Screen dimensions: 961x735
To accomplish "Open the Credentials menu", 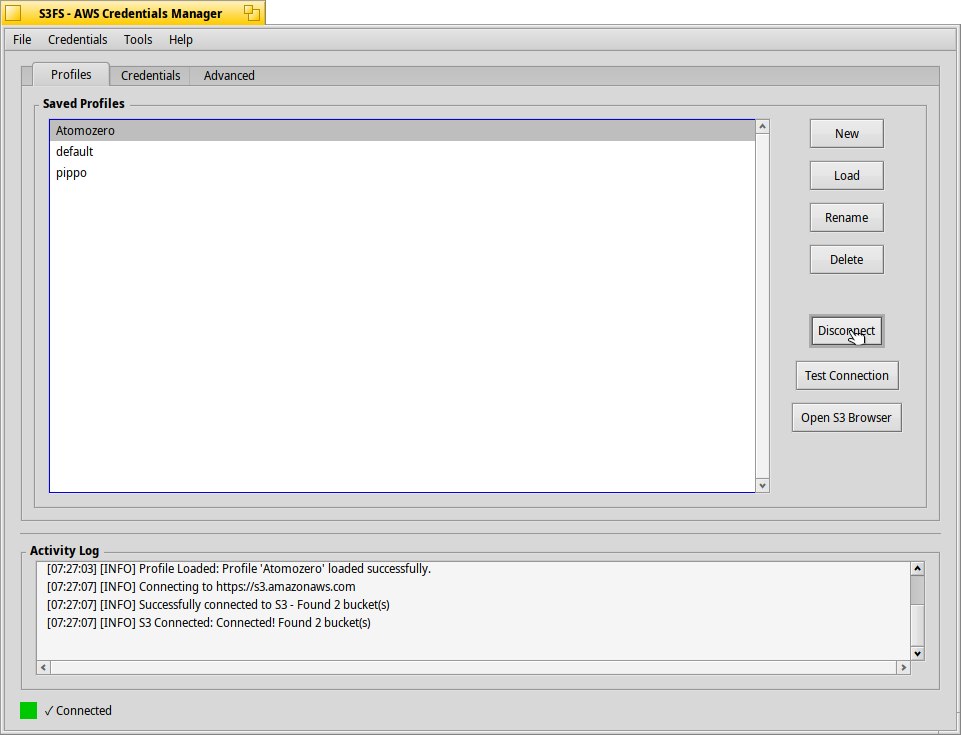I will pyautogui.click(x=77, y=40).
